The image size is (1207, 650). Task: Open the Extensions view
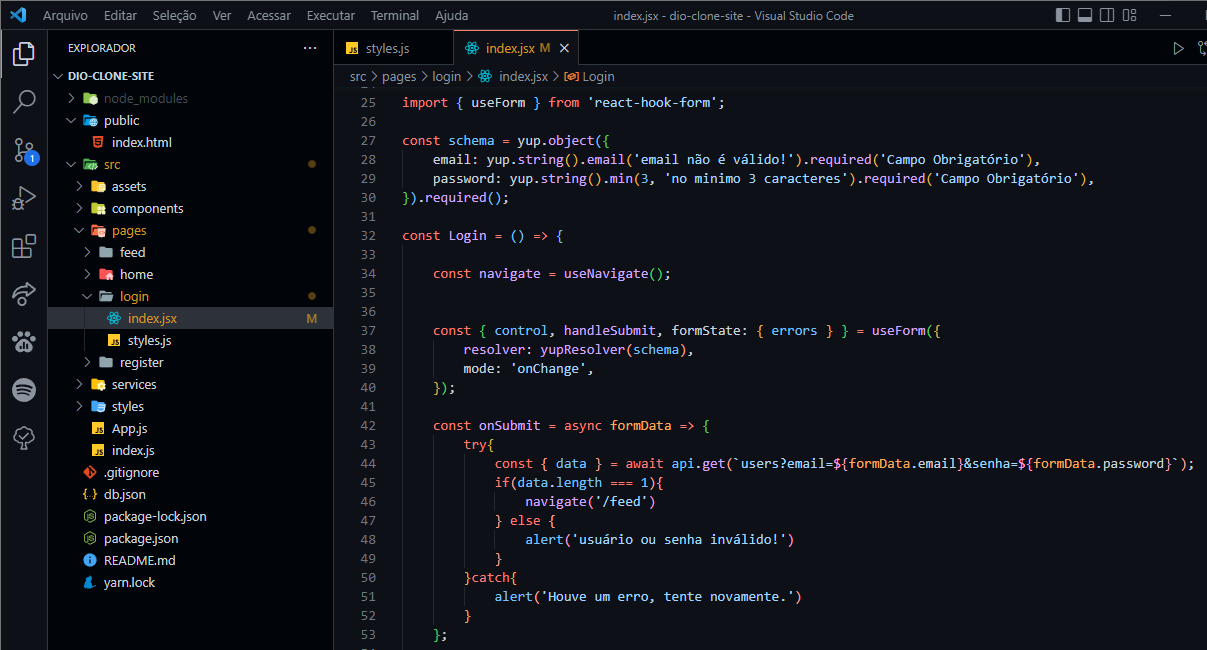click(23, 246)
